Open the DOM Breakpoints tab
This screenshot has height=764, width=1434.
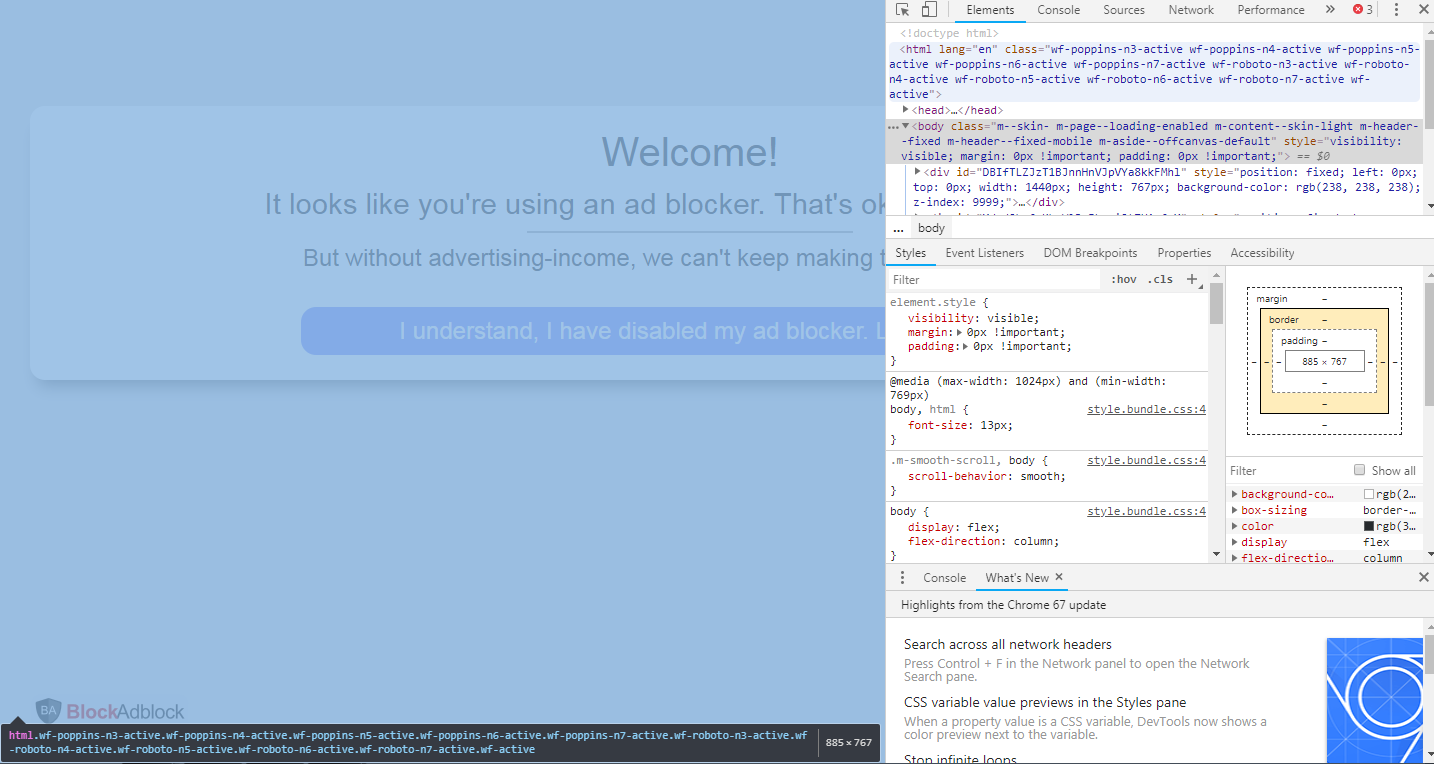tap(1090, 253)
